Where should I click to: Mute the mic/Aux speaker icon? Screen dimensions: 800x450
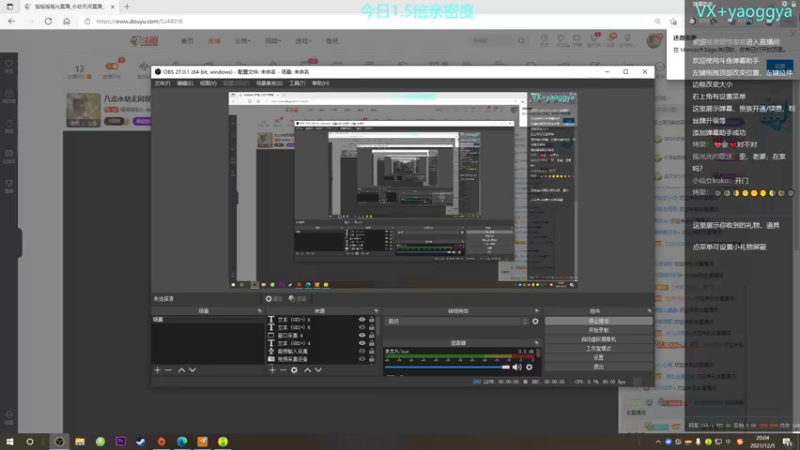coord(517,367)
